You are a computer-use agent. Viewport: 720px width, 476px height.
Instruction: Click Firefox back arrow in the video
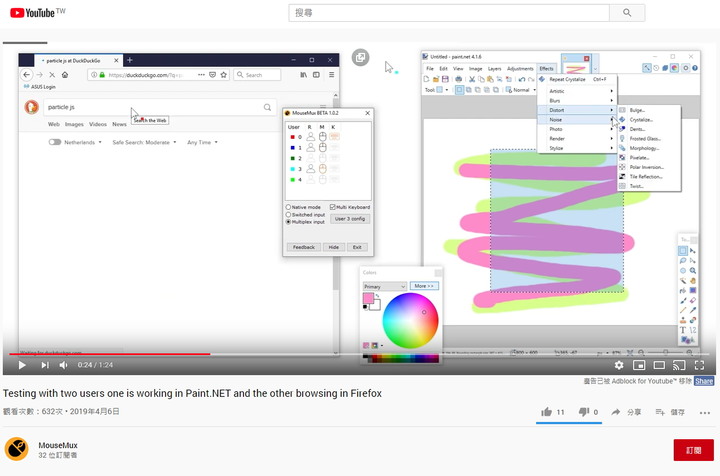click(27, 74)
